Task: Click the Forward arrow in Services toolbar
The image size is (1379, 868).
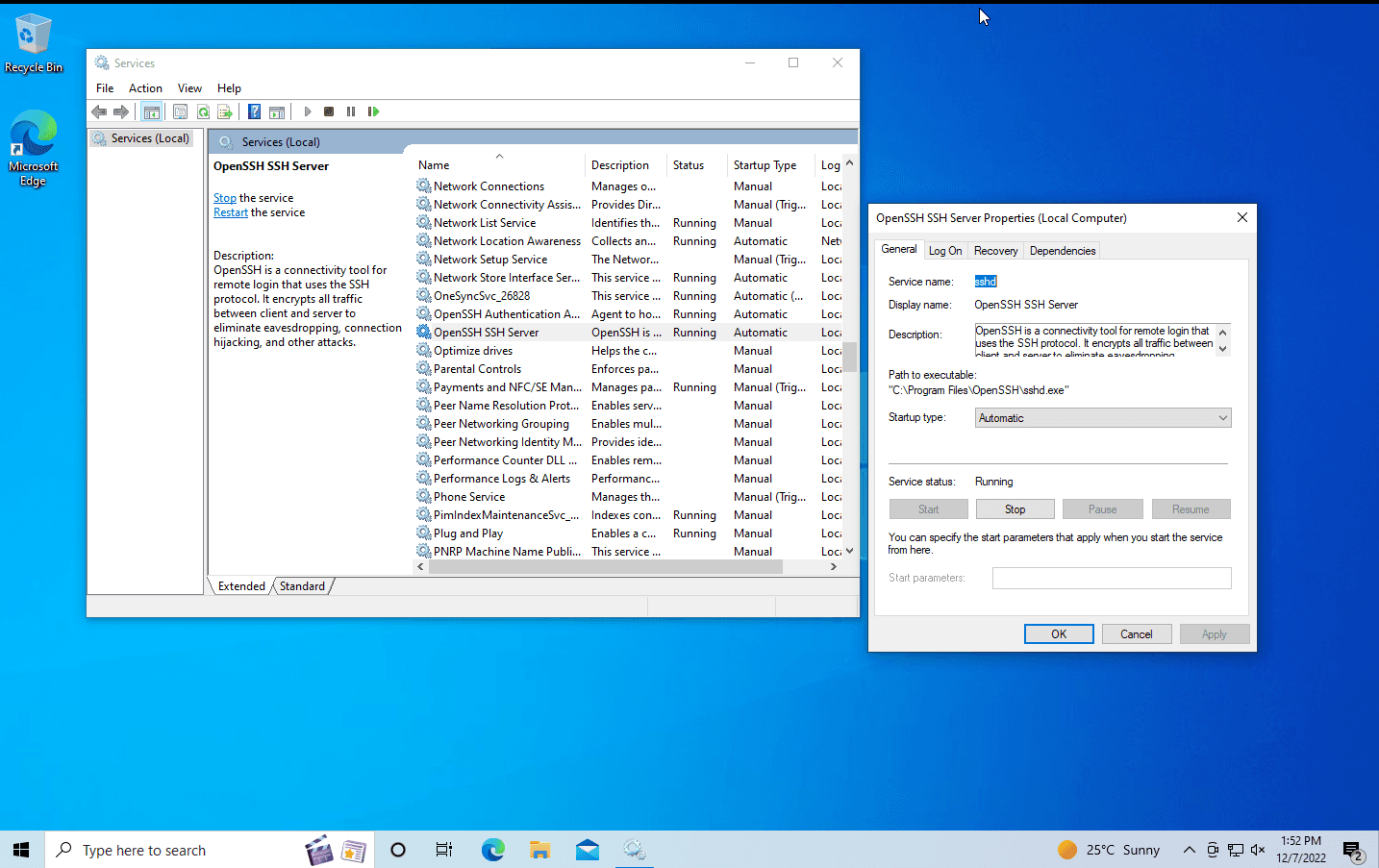Action: 121,112
